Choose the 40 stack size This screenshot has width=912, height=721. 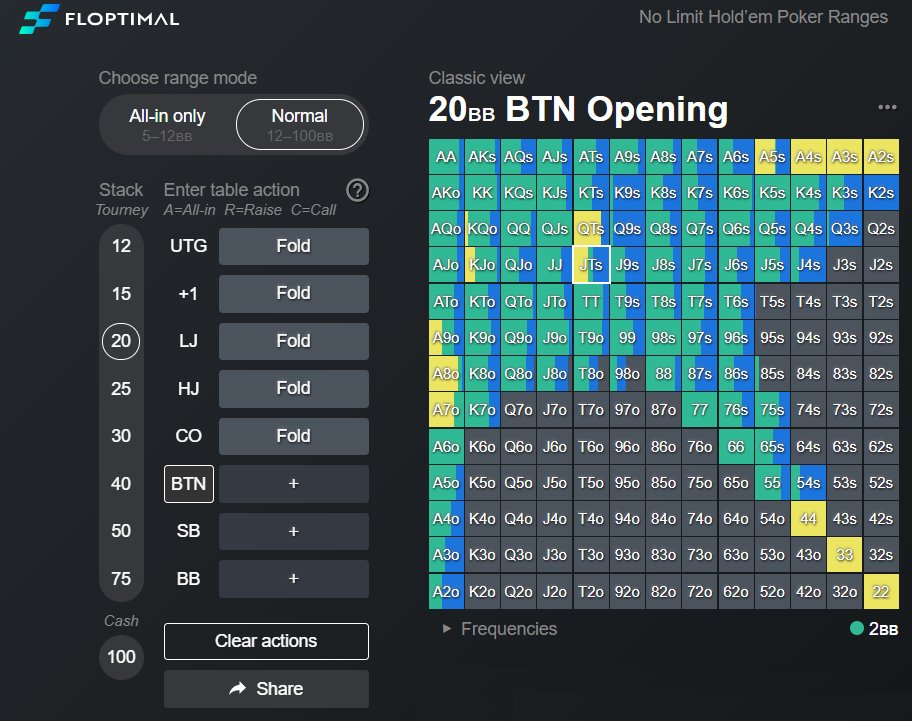[121, 484]
